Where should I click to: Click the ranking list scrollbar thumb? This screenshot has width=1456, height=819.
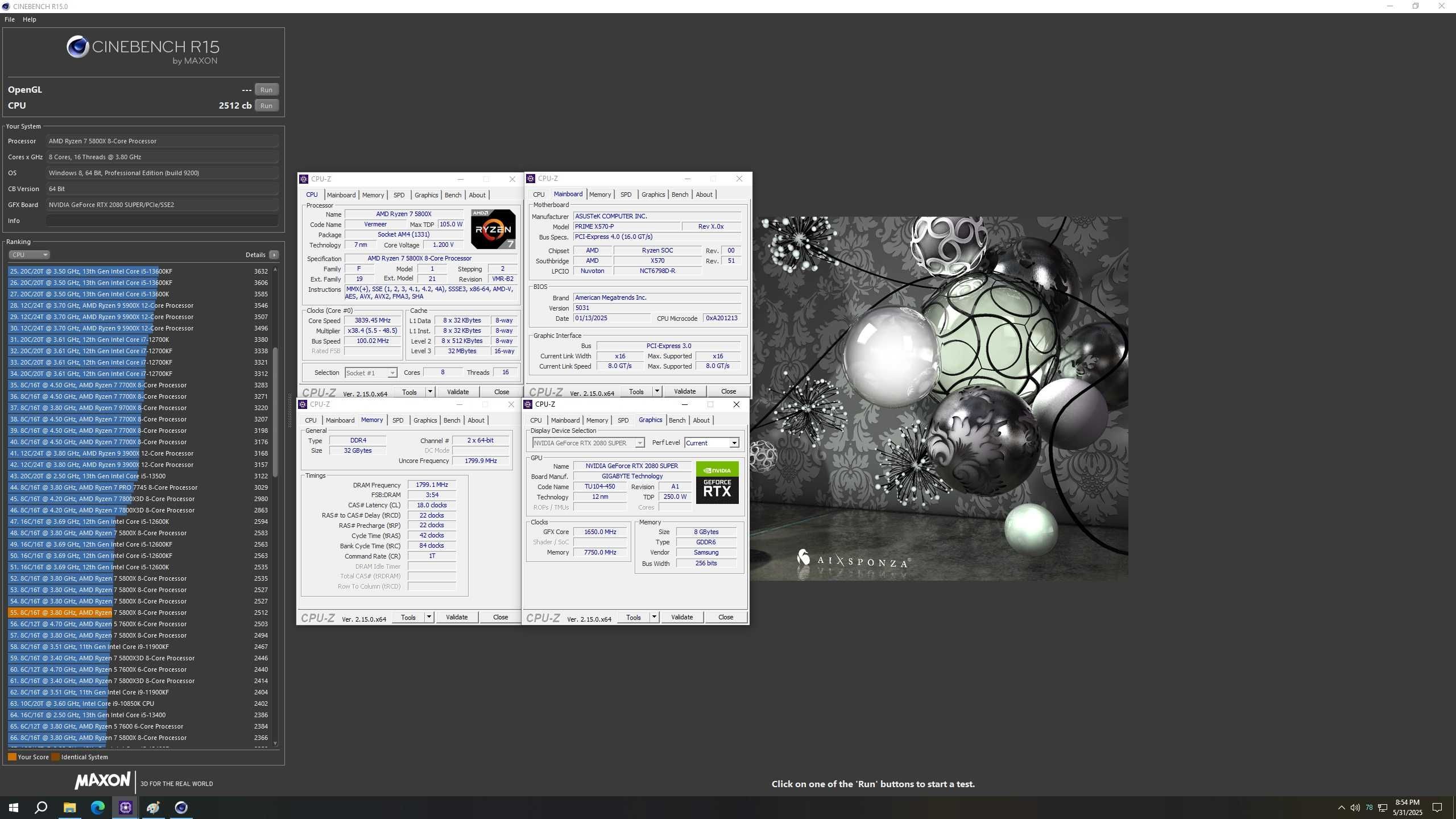(x=275, y=412)
